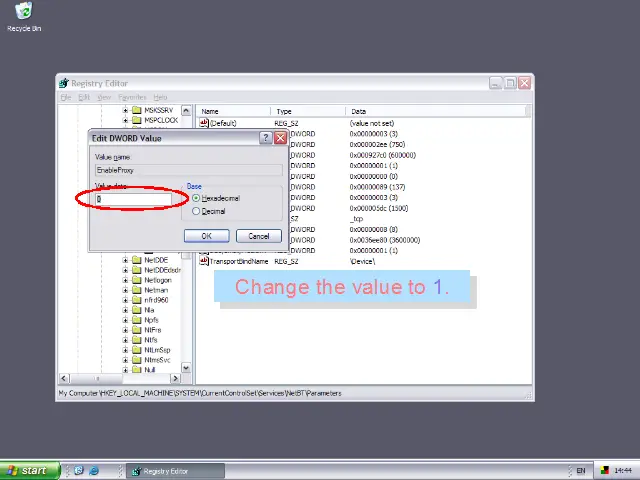
Task: Click the 14:44 taskbar clock
Action: [x=623, y=471]
